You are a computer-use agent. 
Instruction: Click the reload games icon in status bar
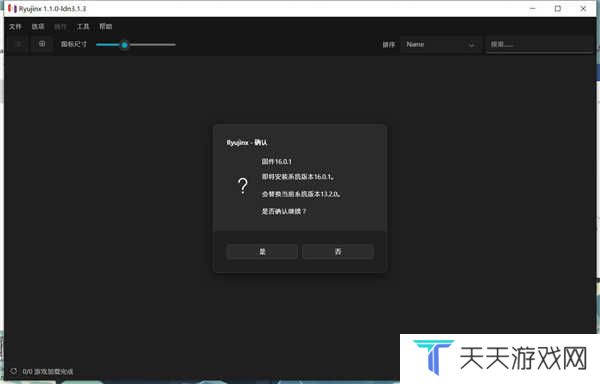13,371
